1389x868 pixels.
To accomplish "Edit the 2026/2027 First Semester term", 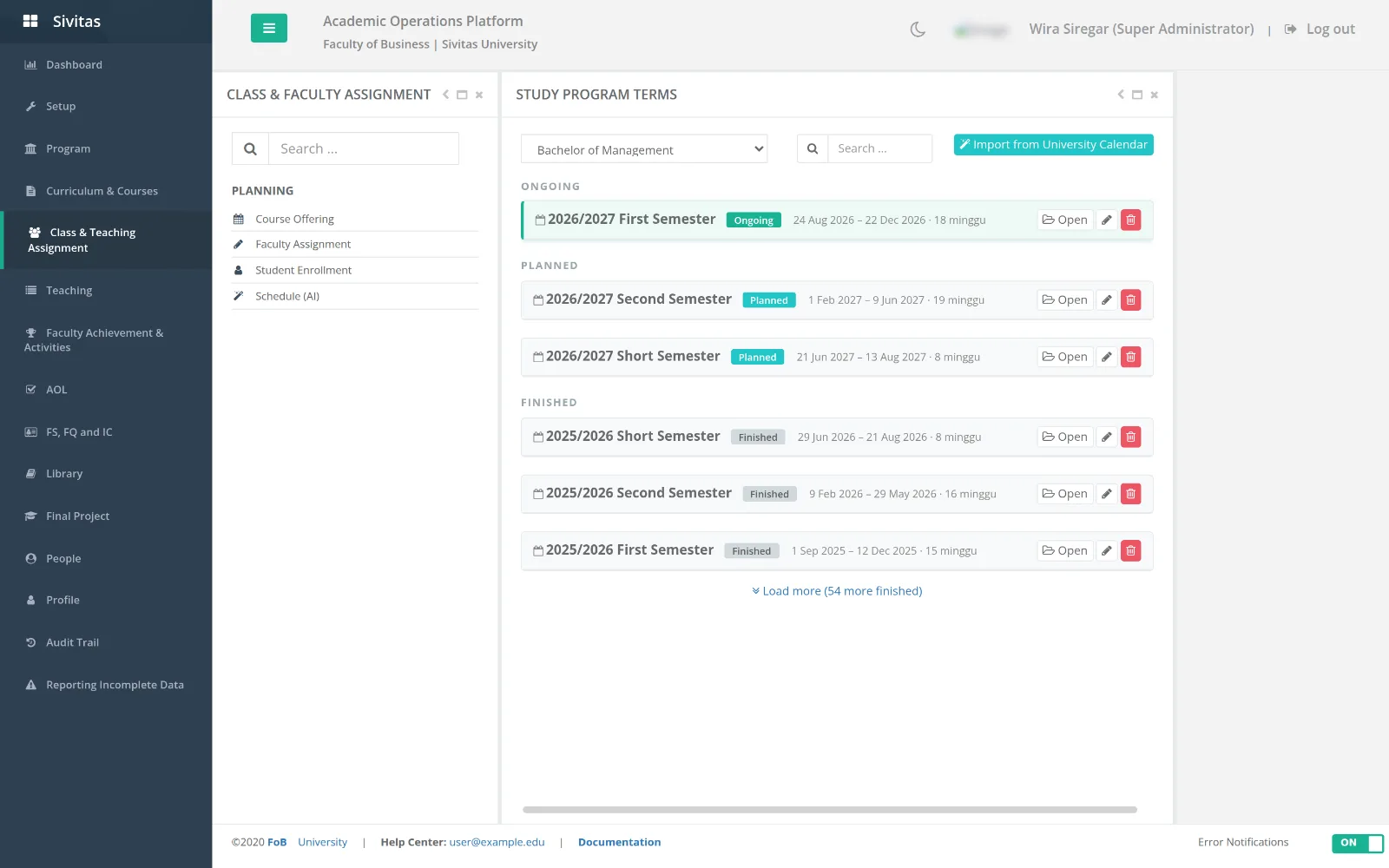I will click(x=1106, y=220).
